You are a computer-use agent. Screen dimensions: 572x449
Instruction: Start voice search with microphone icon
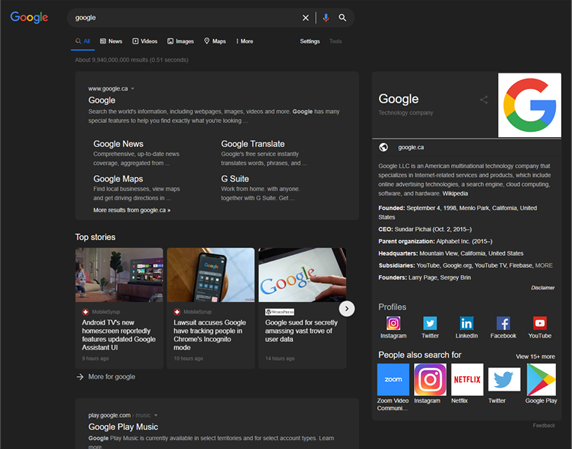coord(326,18)
